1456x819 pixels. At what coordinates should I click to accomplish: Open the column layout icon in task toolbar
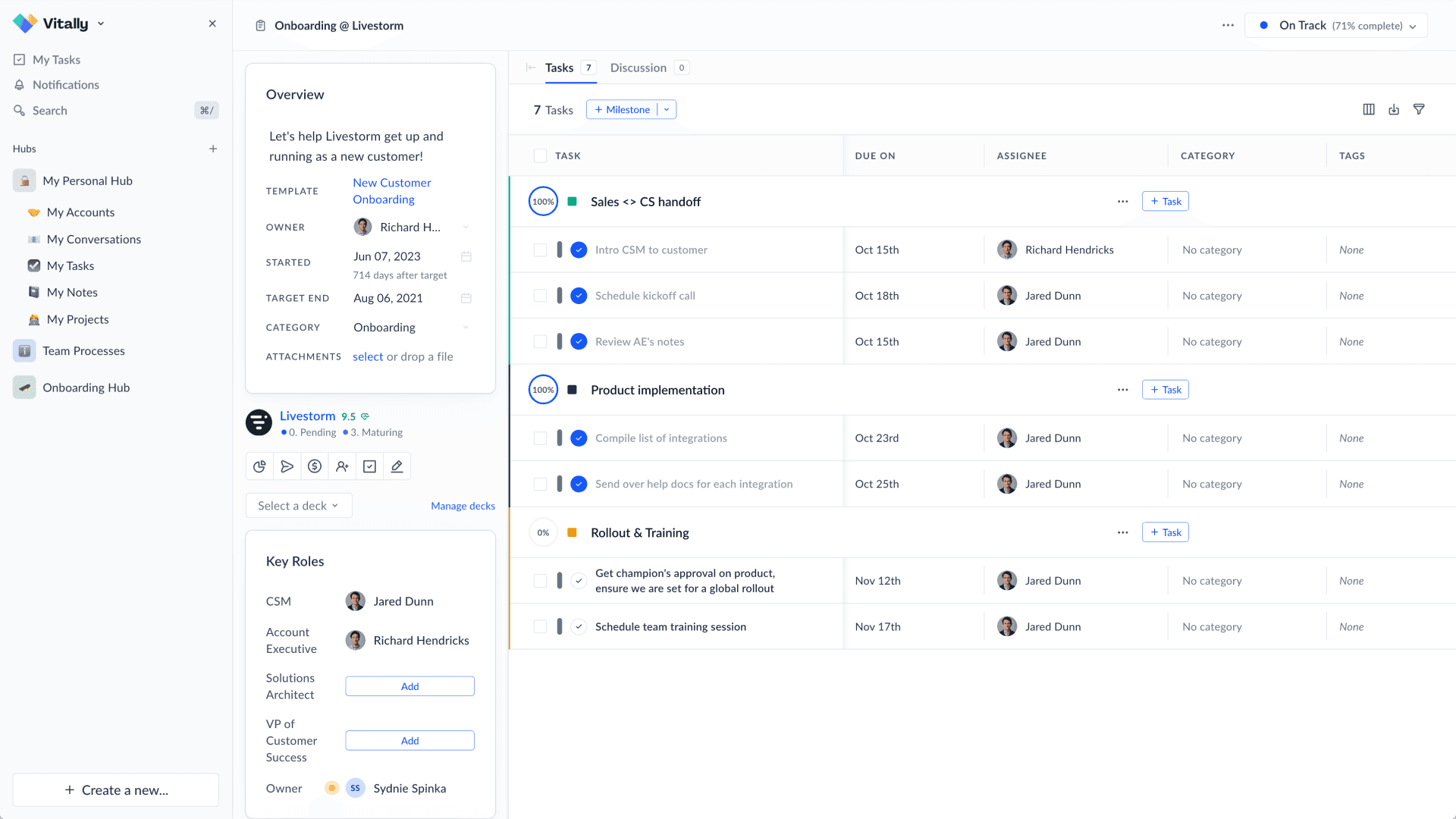(x=1369, y=109)
